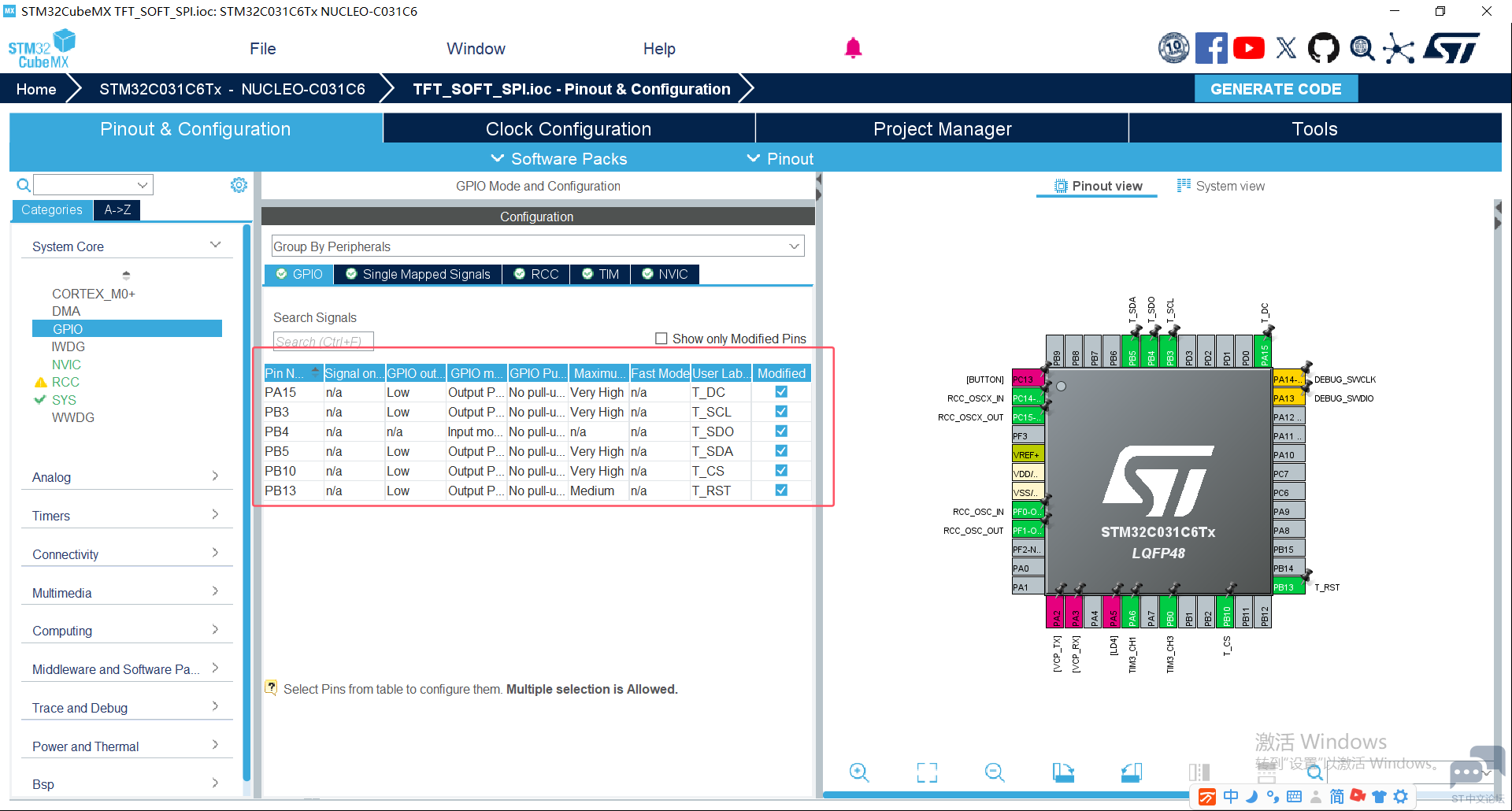Zoom out of the pinout view
Screen dimensions: 1512x811
[x=995, y=772]
